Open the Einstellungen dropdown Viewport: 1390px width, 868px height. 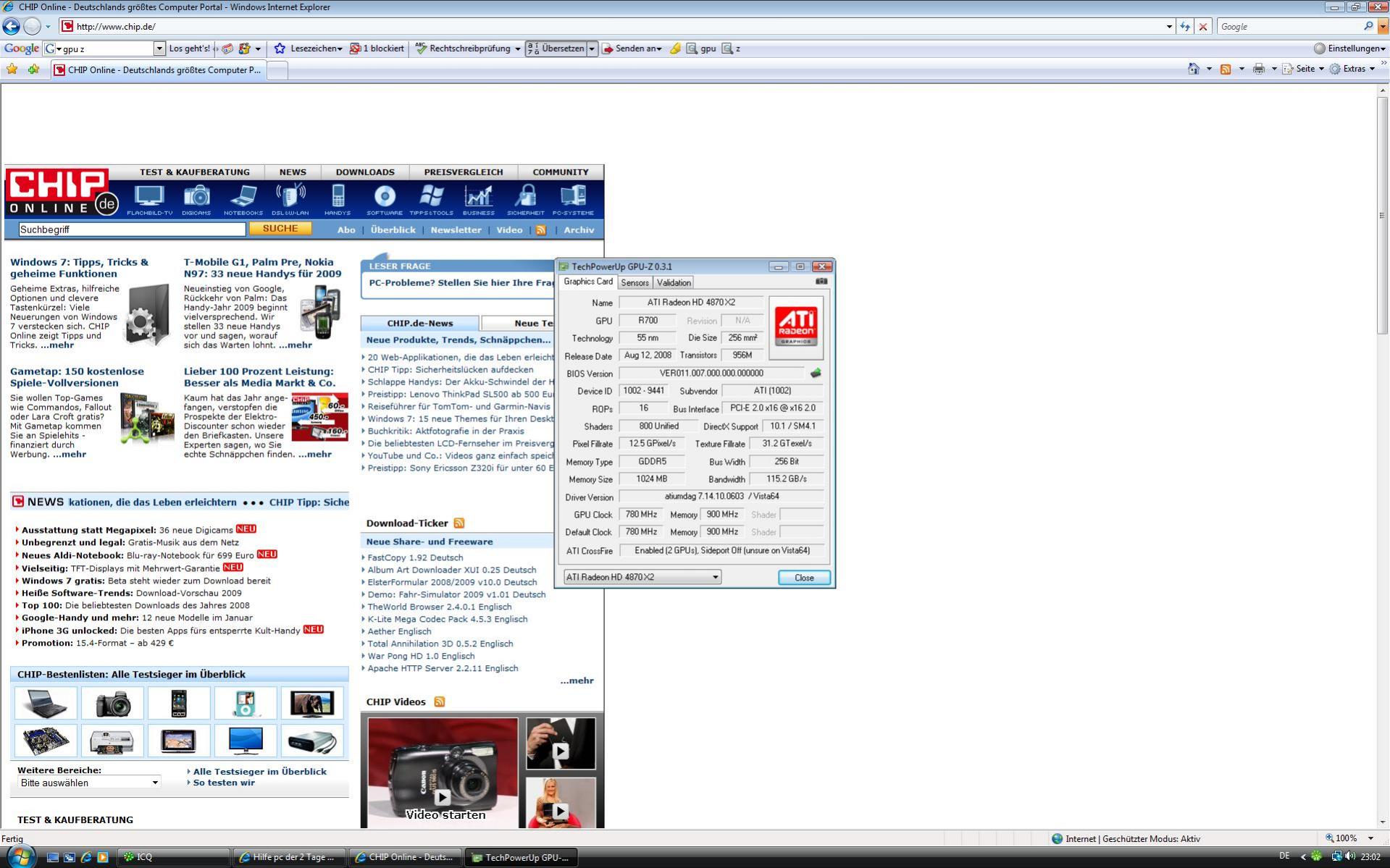click(x=1350, y=49)
